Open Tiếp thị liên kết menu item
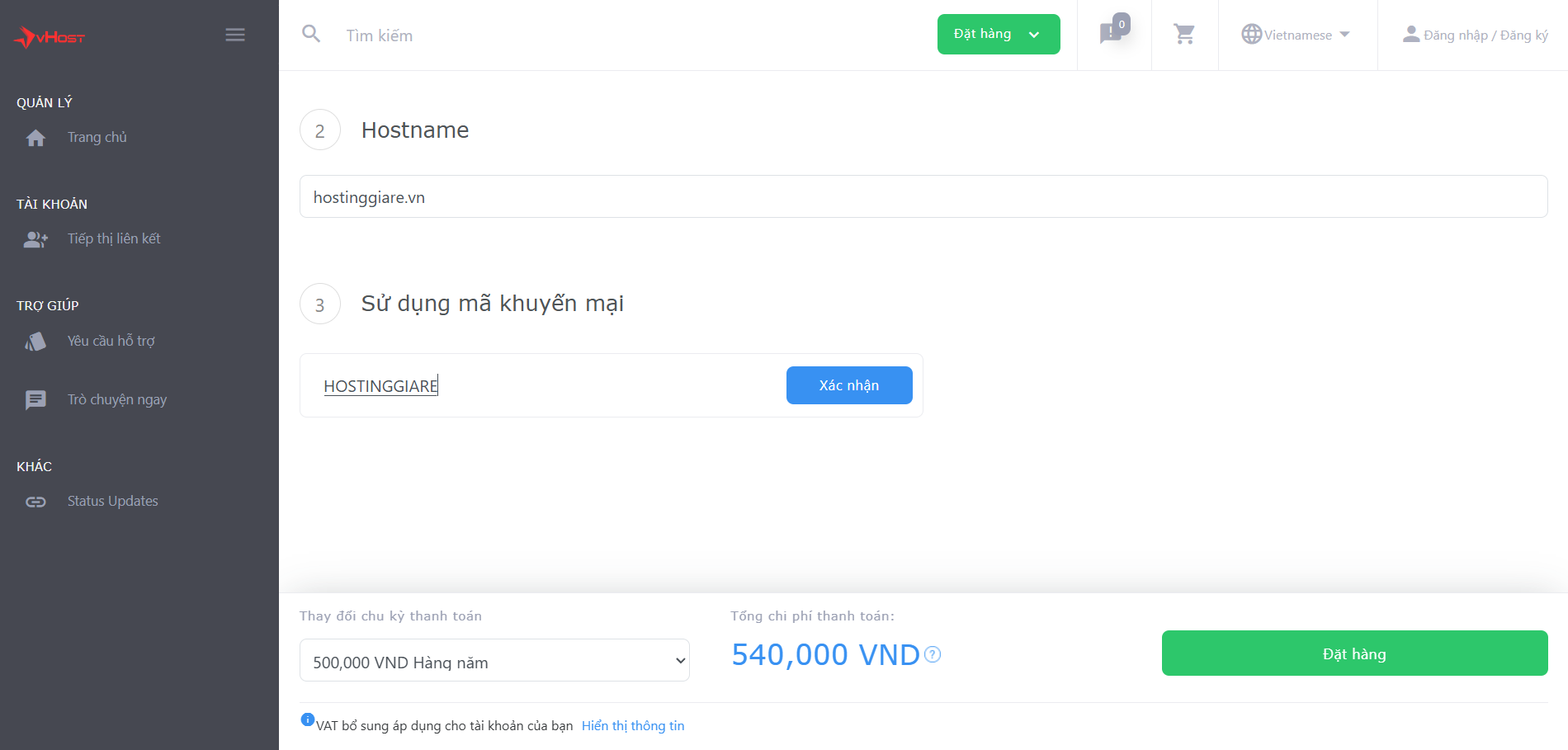1568x750 pixels. click(113, 239)
